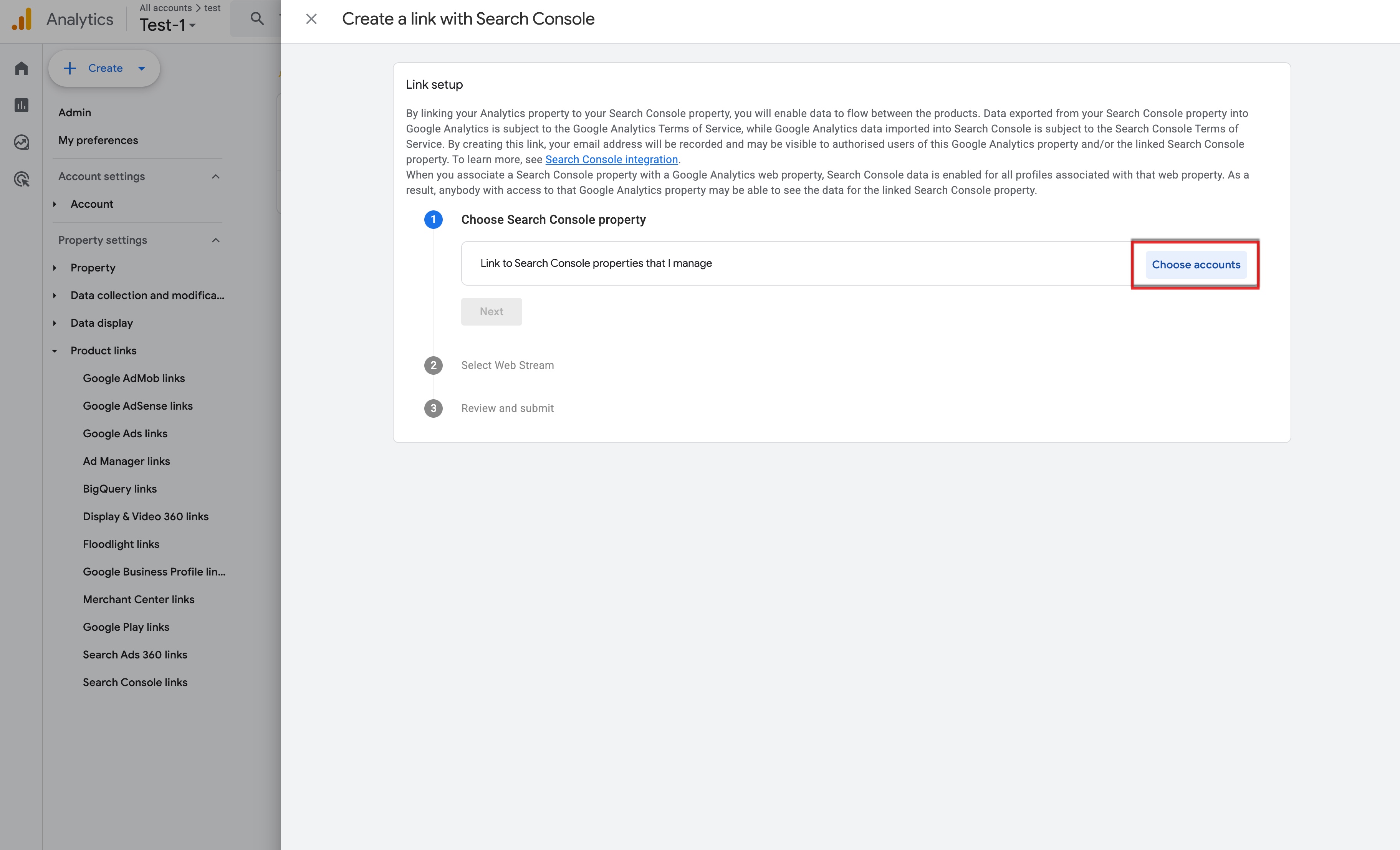This screenshot has height=850, width=1400.
Task: Close the Search Console link panel
Action: pos(311,19)
